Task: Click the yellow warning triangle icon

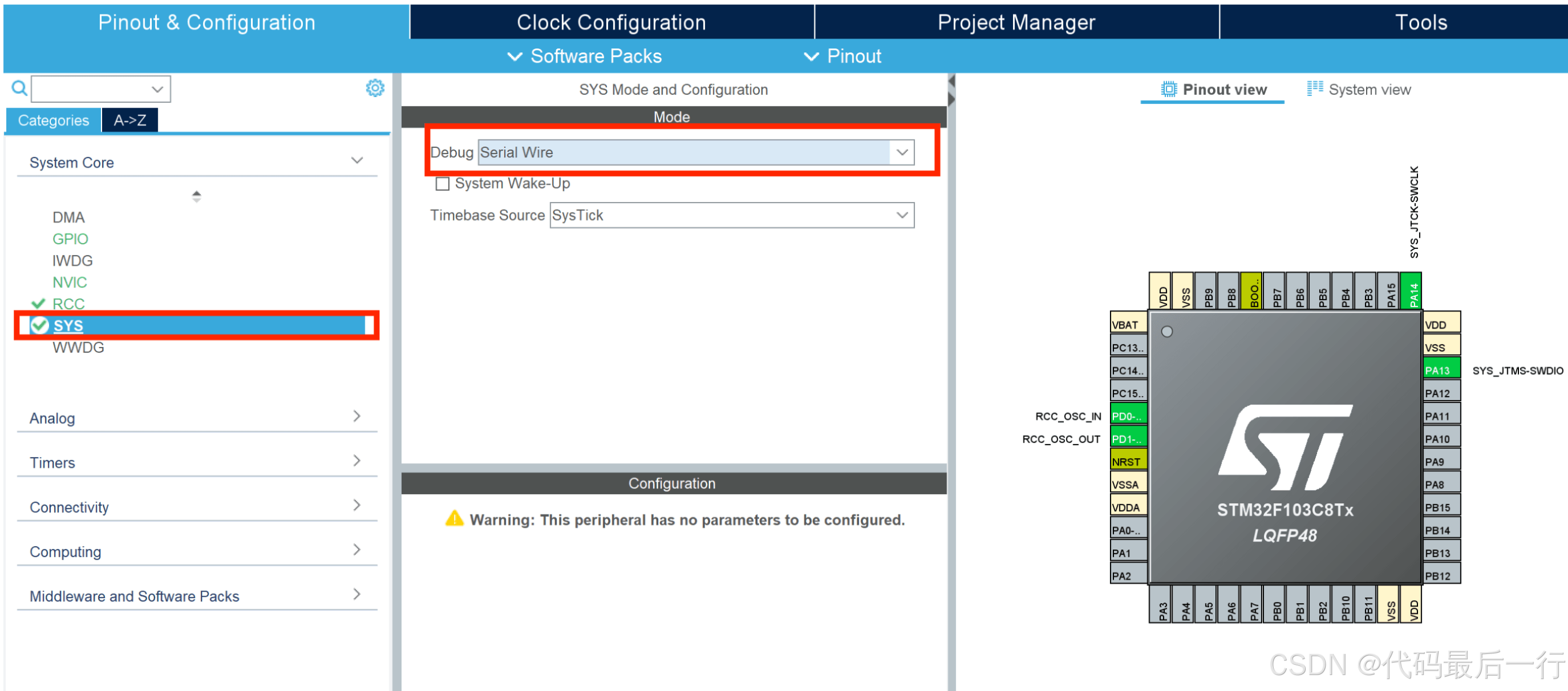Action: click(x=454, y=519)
